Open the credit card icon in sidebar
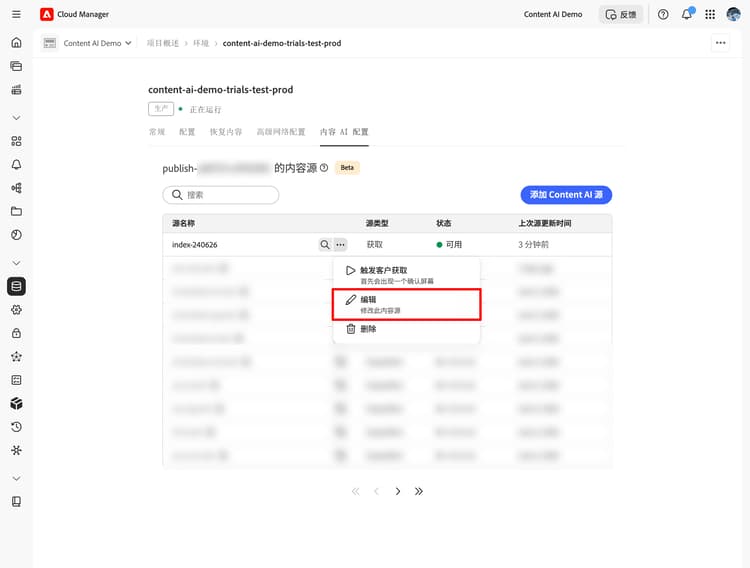 point(16,66)
